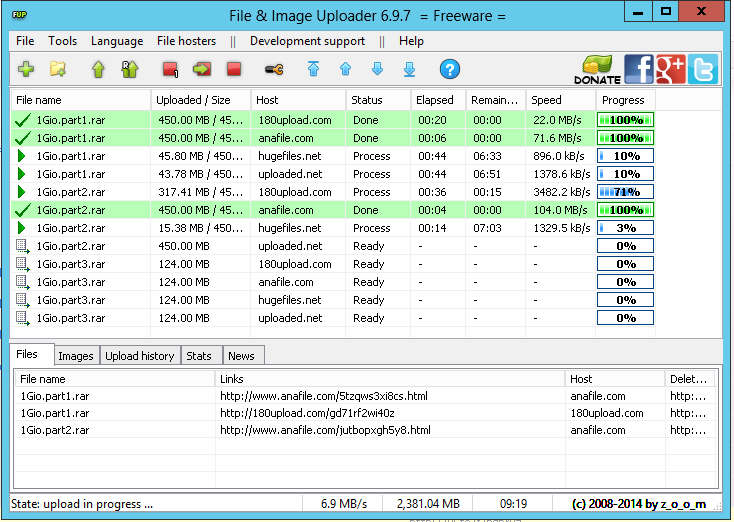The image size is (734, 522).
Task: Click the green arrow start upload icon
Action: tap(98, 69)
